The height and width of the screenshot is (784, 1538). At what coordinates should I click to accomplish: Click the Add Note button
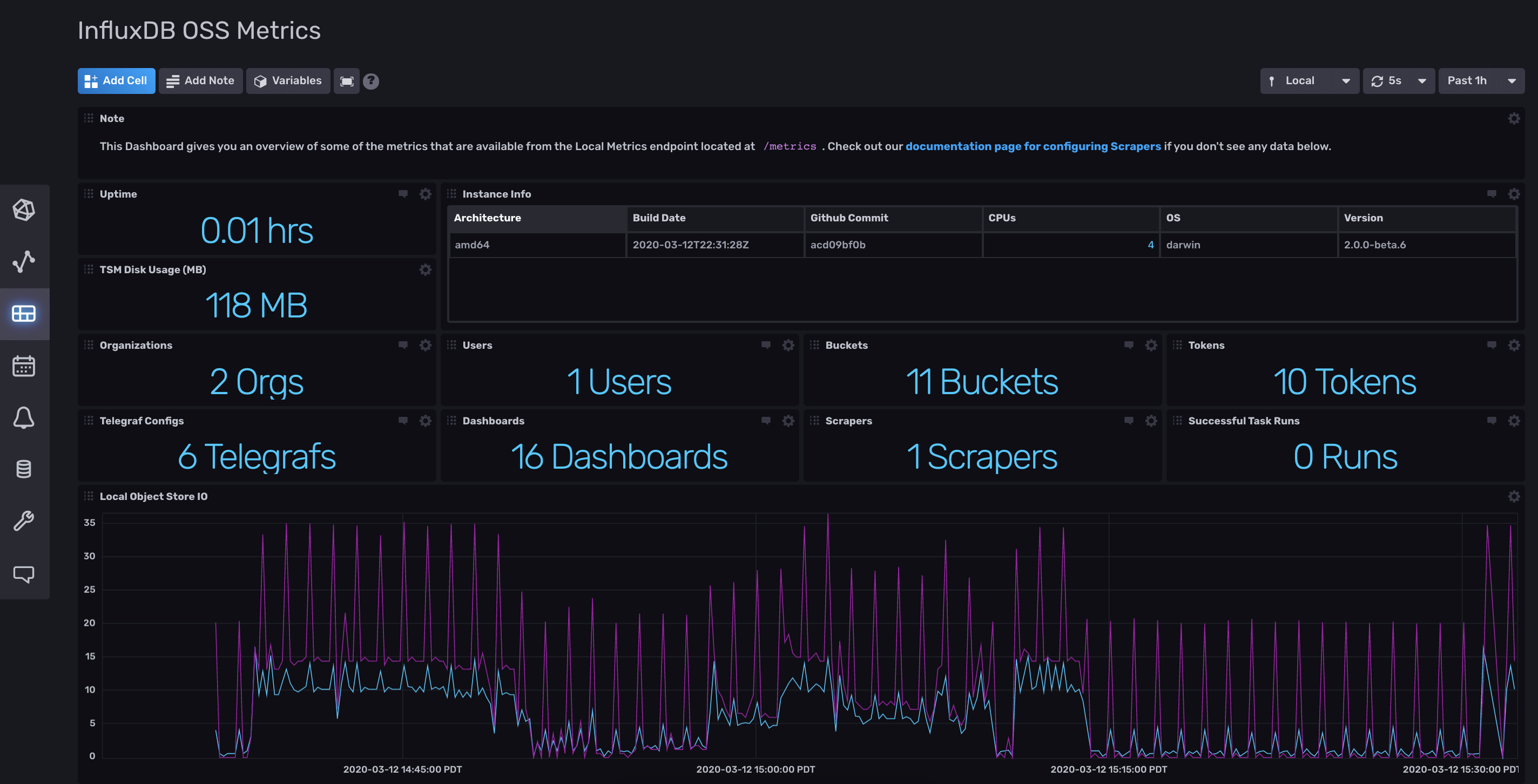click(x=200, y=81)
